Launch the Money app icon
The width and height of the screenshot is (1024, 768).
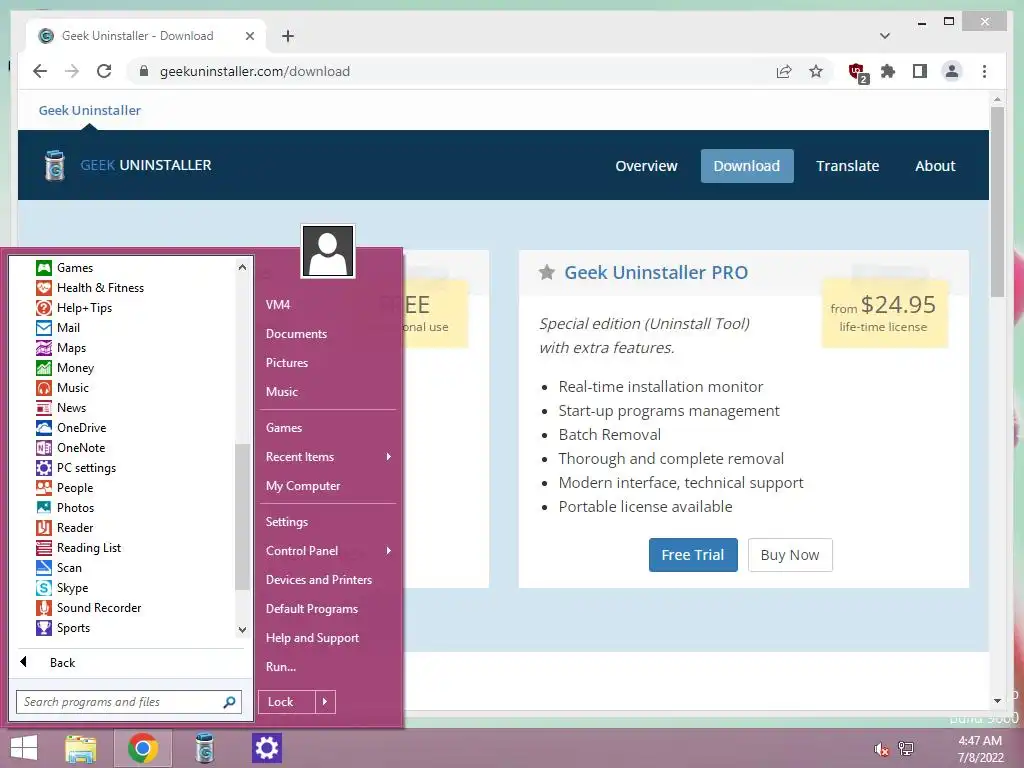click(44, 368)
